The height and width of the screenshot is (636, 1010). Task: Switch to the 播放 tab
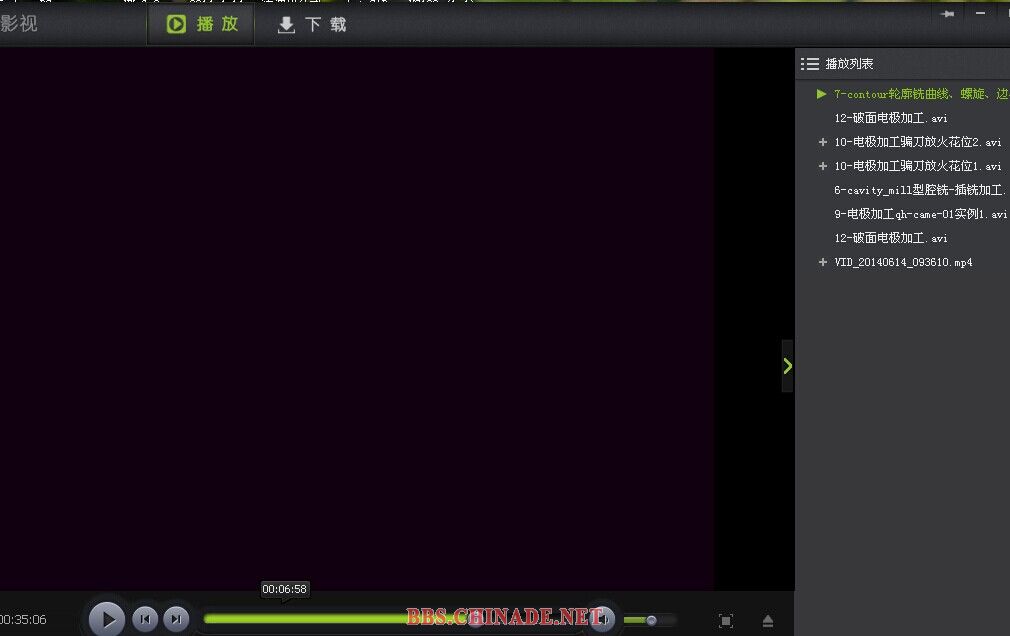tap(203, 25)
